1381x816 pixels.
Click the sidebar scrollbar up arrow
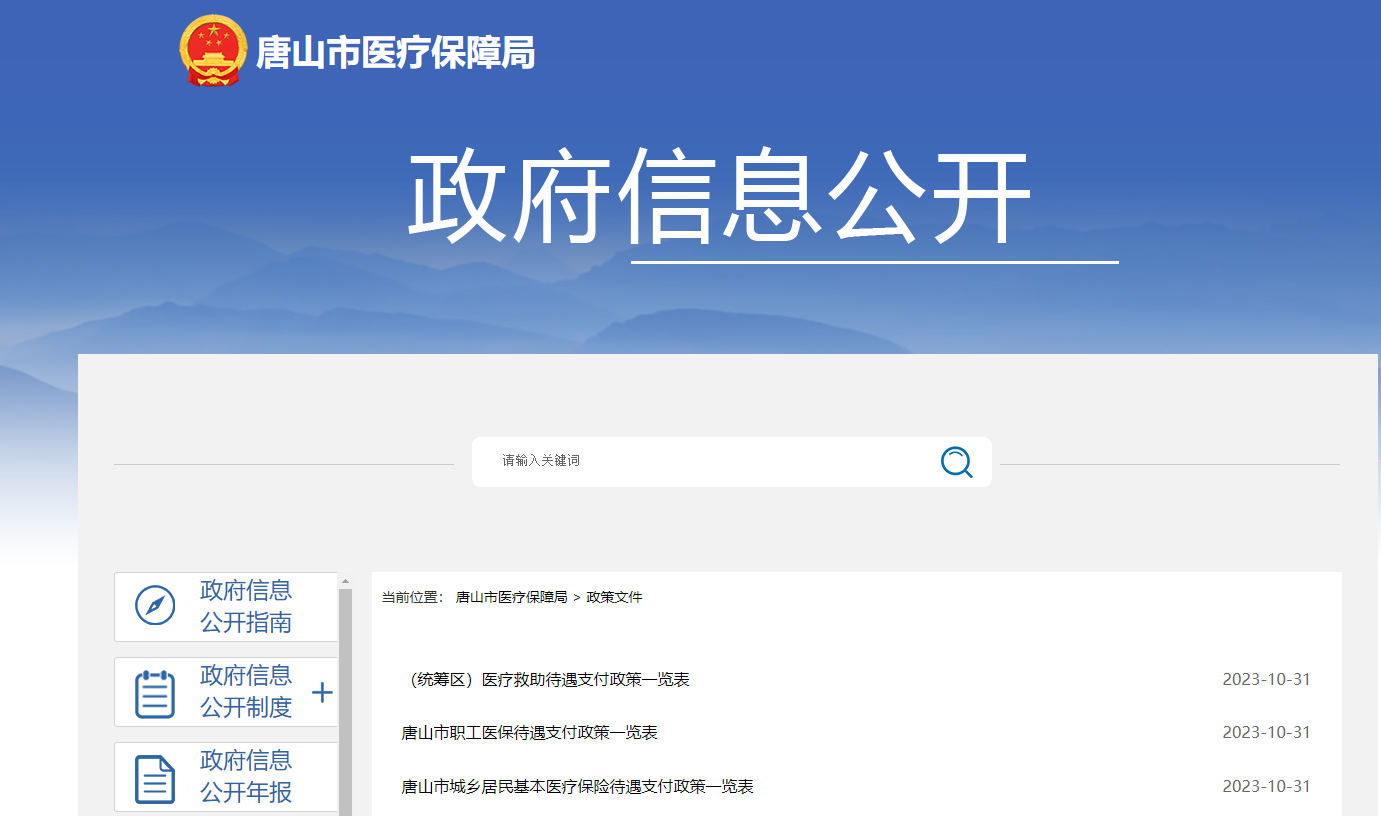click(345, 581)
